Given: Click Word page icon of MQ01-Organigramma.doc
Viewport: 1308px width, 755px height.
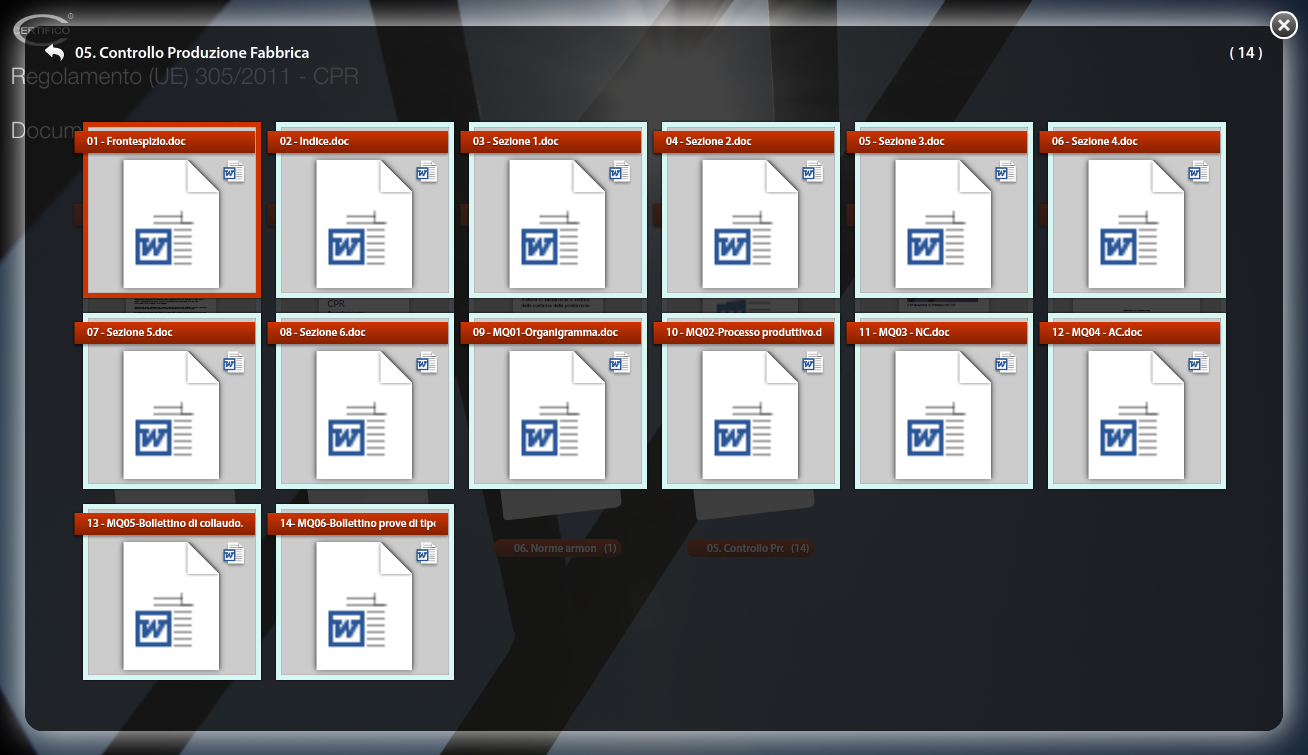Looking at the screenshot, I should tap(557, 415).
